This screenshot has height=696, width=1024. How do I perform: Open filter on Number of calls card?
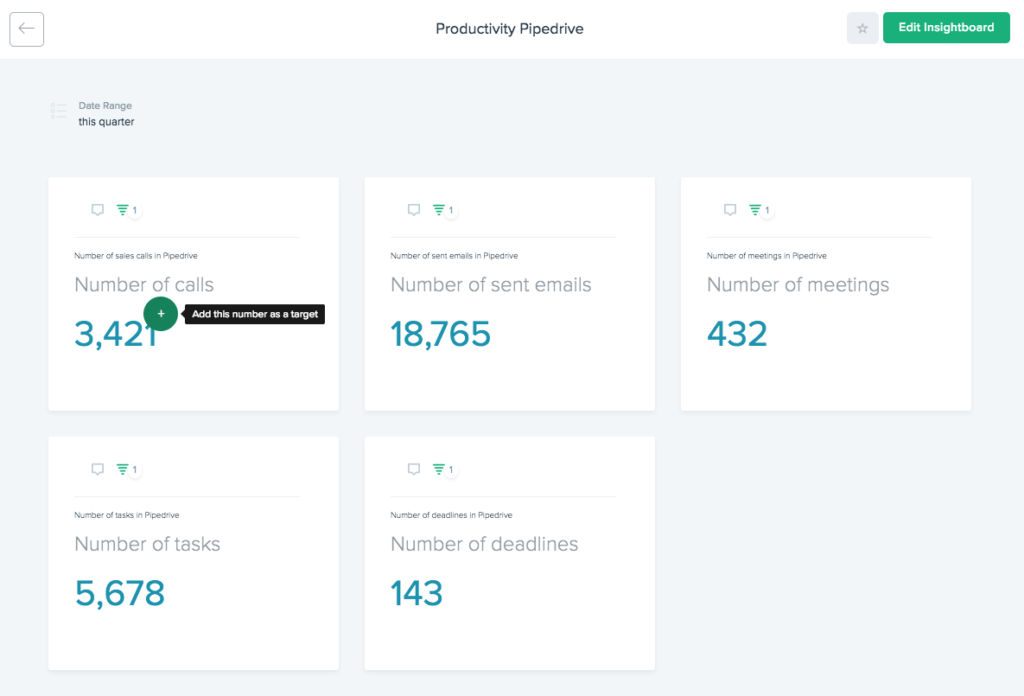(122, 210)
